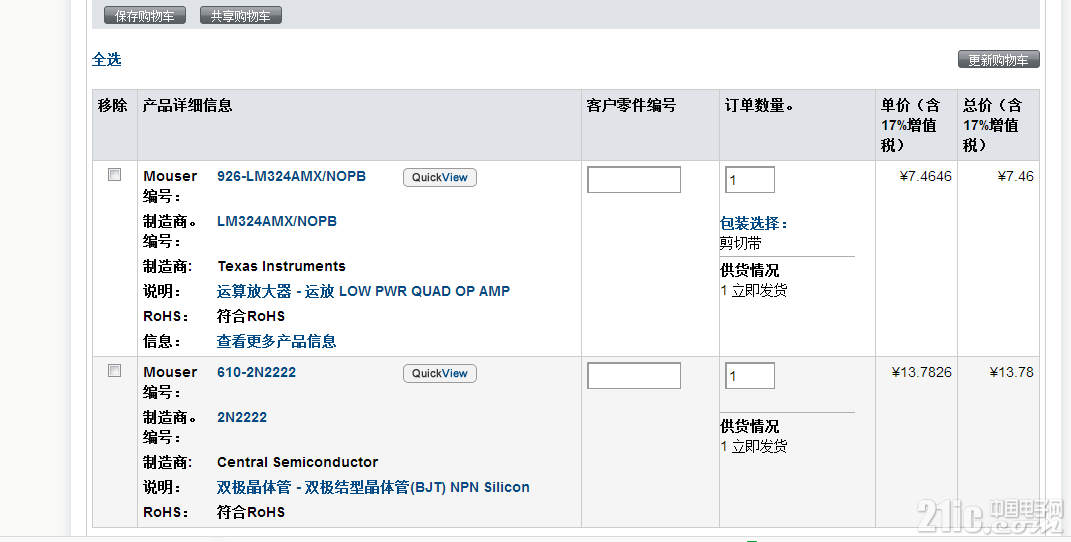Click unit price ¥13.7826

[x=921, y=372]
